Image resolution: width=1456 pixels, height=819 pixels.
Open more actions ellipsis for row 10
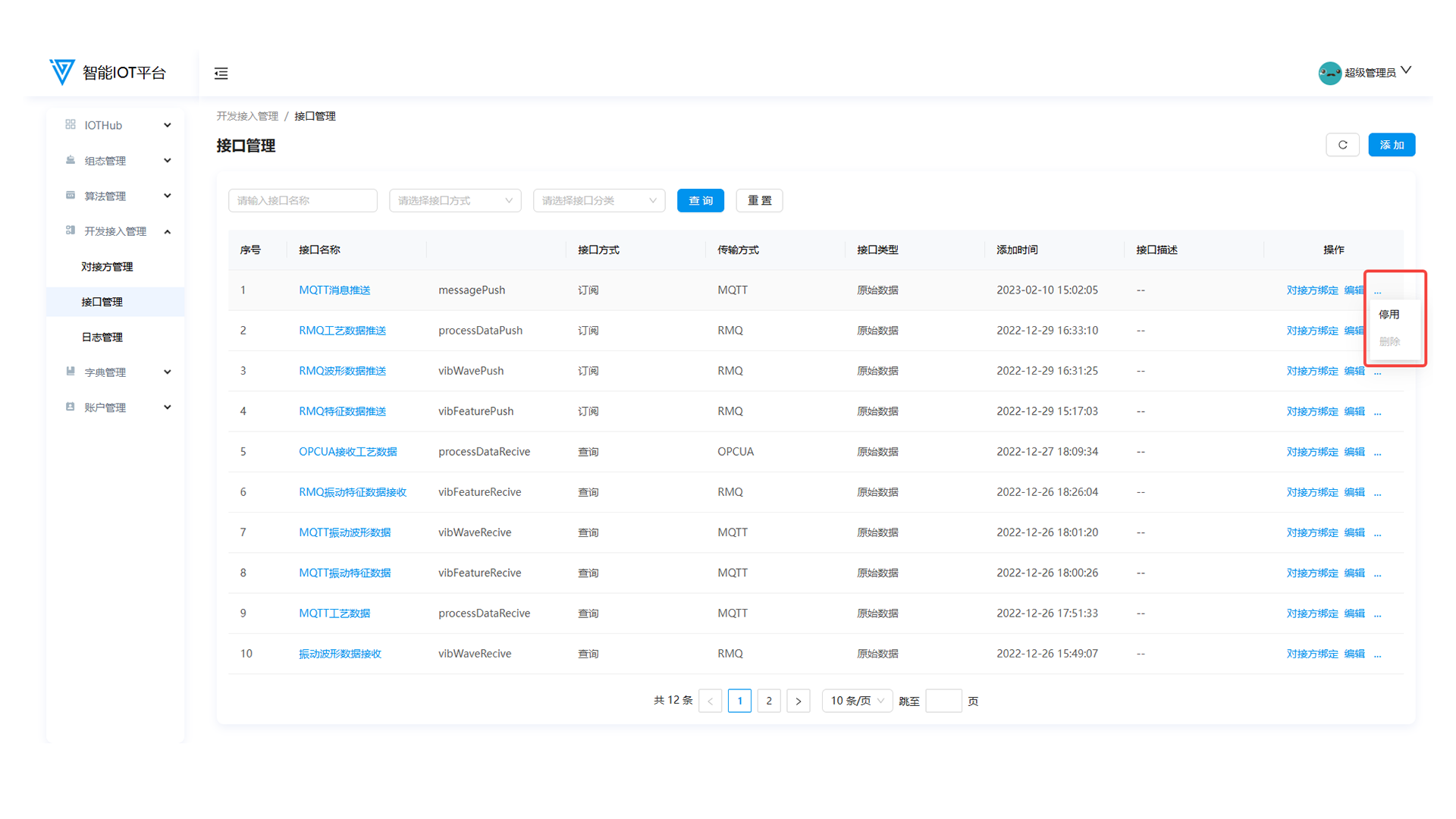pyautogui.click(x=1377, y=654)
